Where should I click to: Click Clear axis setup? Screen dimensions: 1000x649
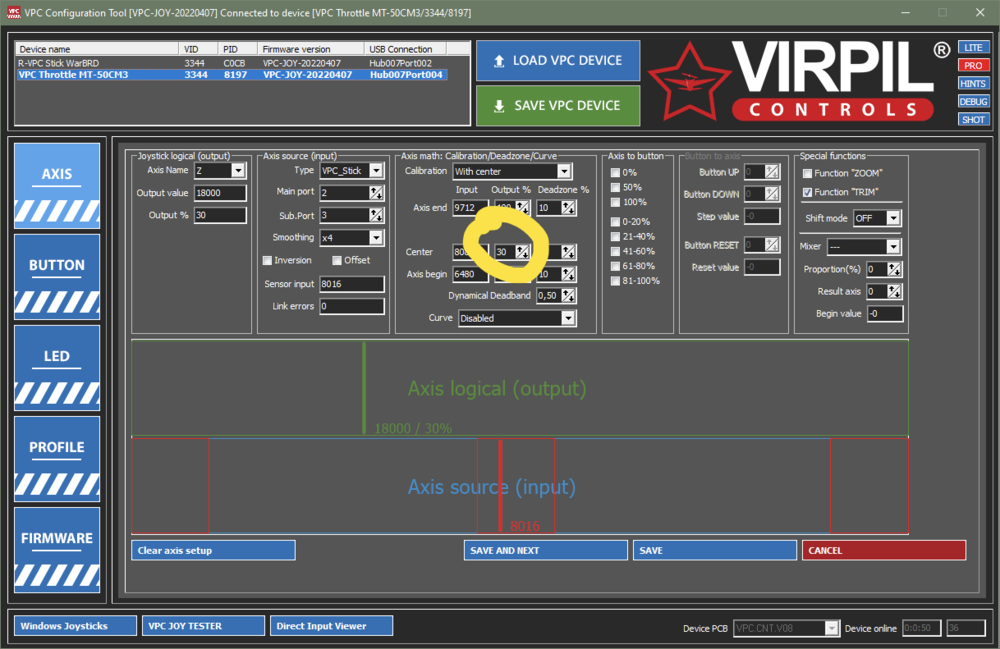tap(213, 550)
